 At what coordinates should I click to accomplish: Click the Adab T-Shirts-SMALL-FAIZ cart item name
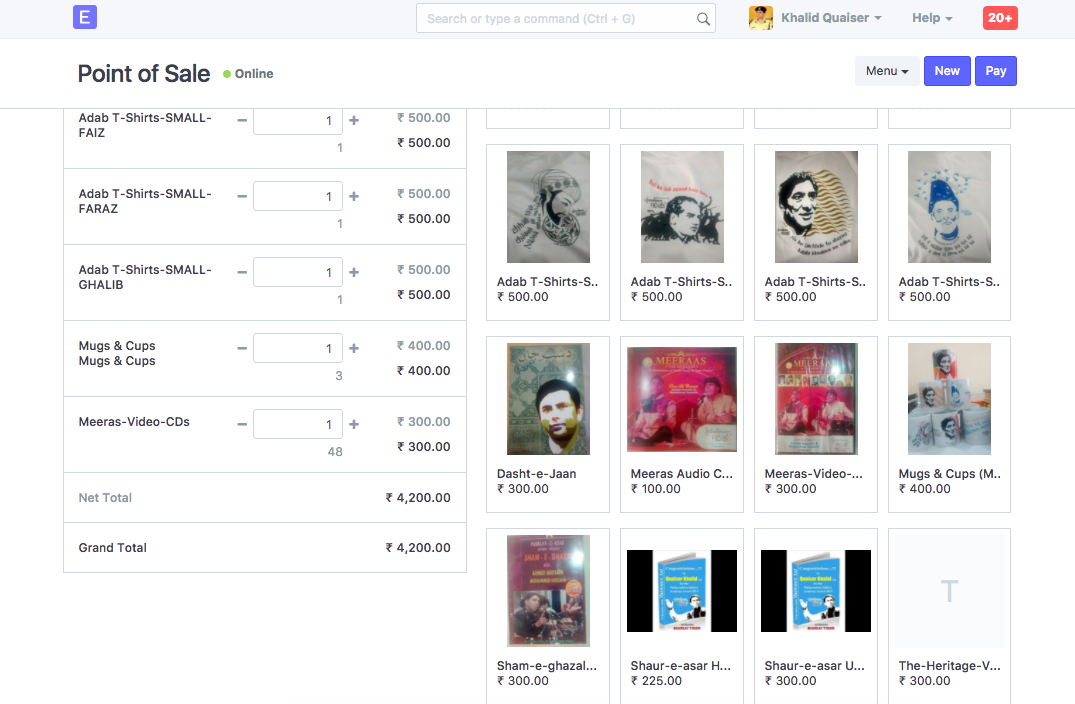point(145,125)
